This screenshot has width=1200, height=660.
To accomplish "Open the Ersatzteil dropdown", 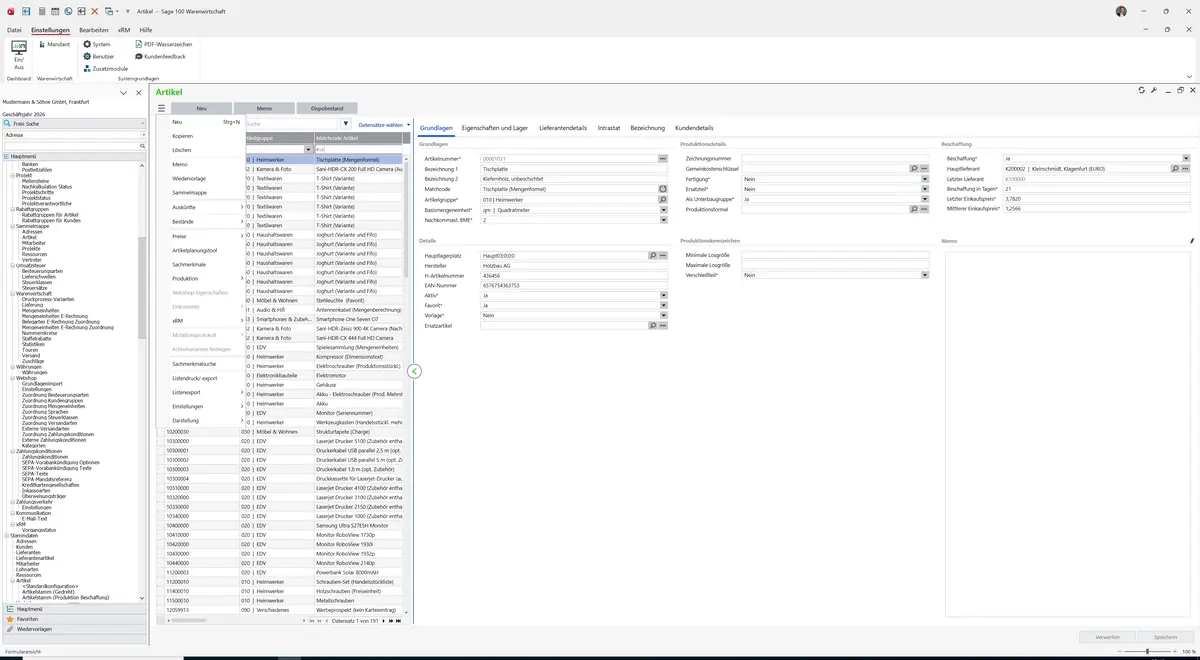I will tap(925, 189).
